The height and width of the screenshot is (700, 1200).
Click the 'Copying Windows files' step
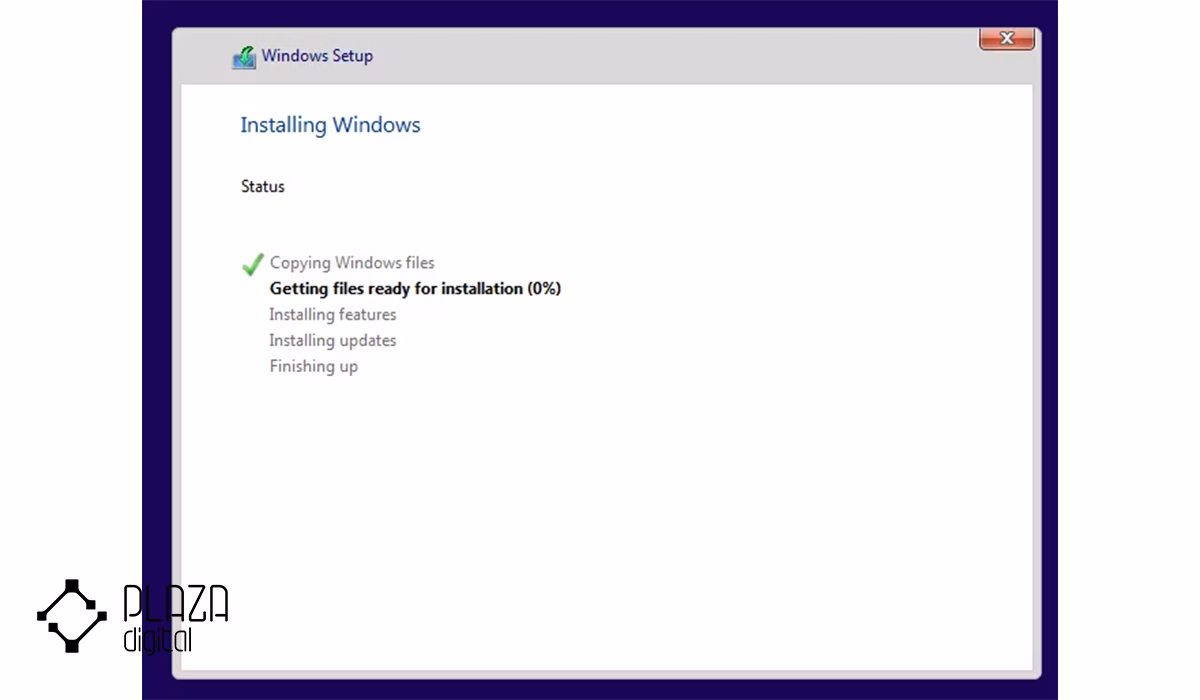click(352, 263)
